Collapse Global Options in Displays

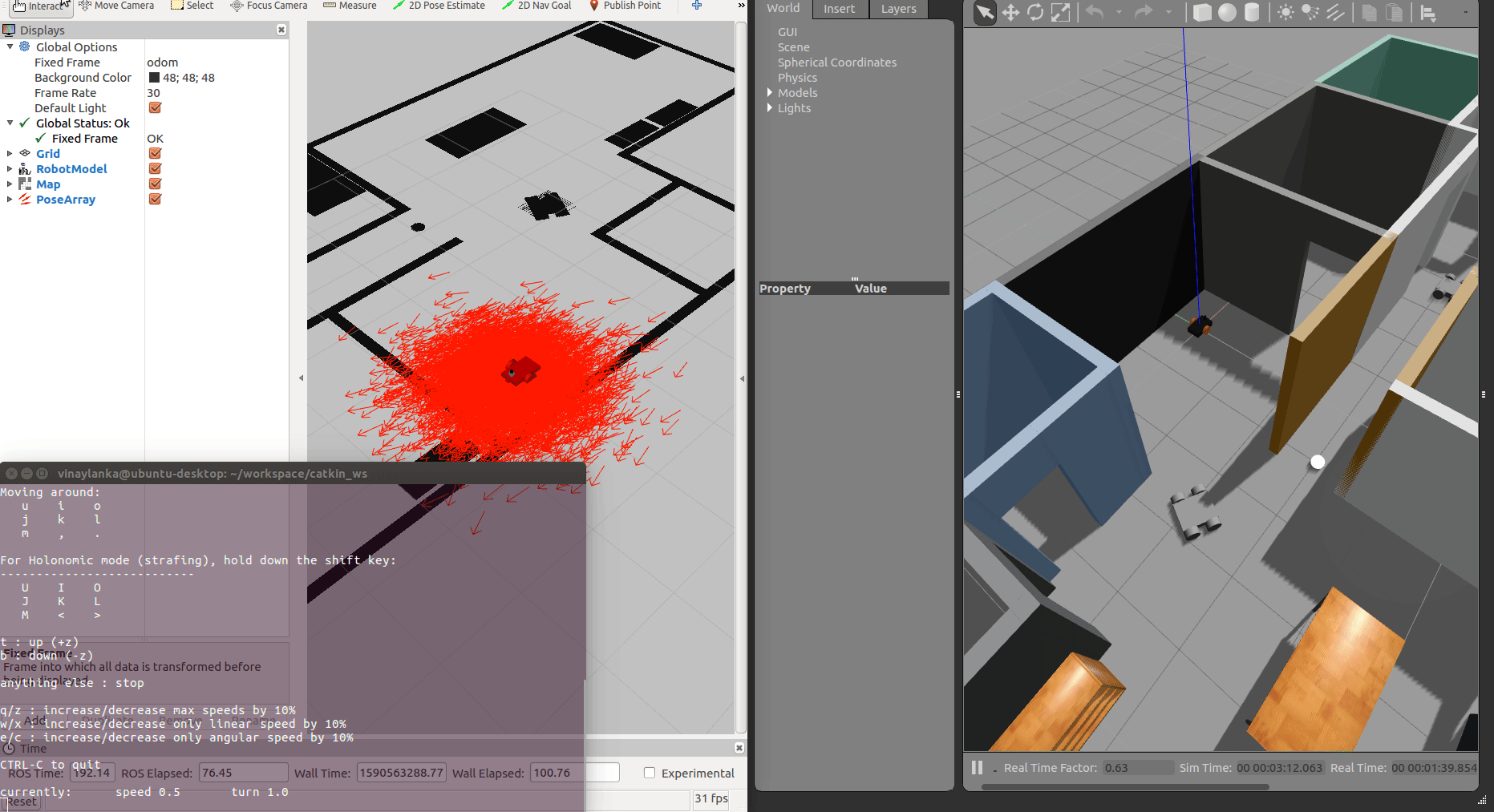(10, 46)
